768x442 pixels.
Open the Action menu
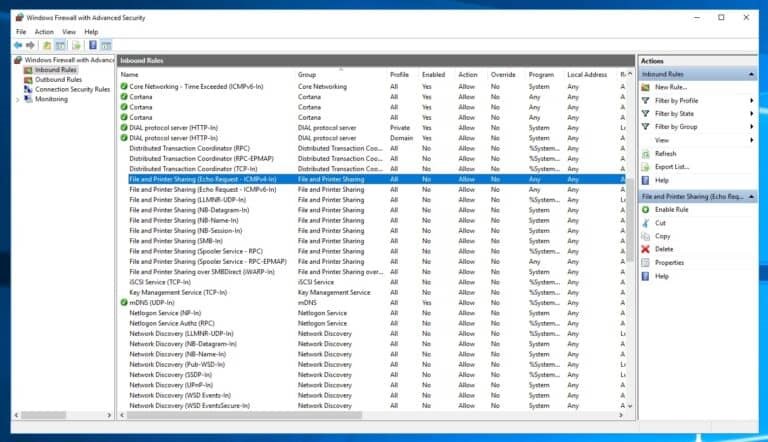click(44, 32)
